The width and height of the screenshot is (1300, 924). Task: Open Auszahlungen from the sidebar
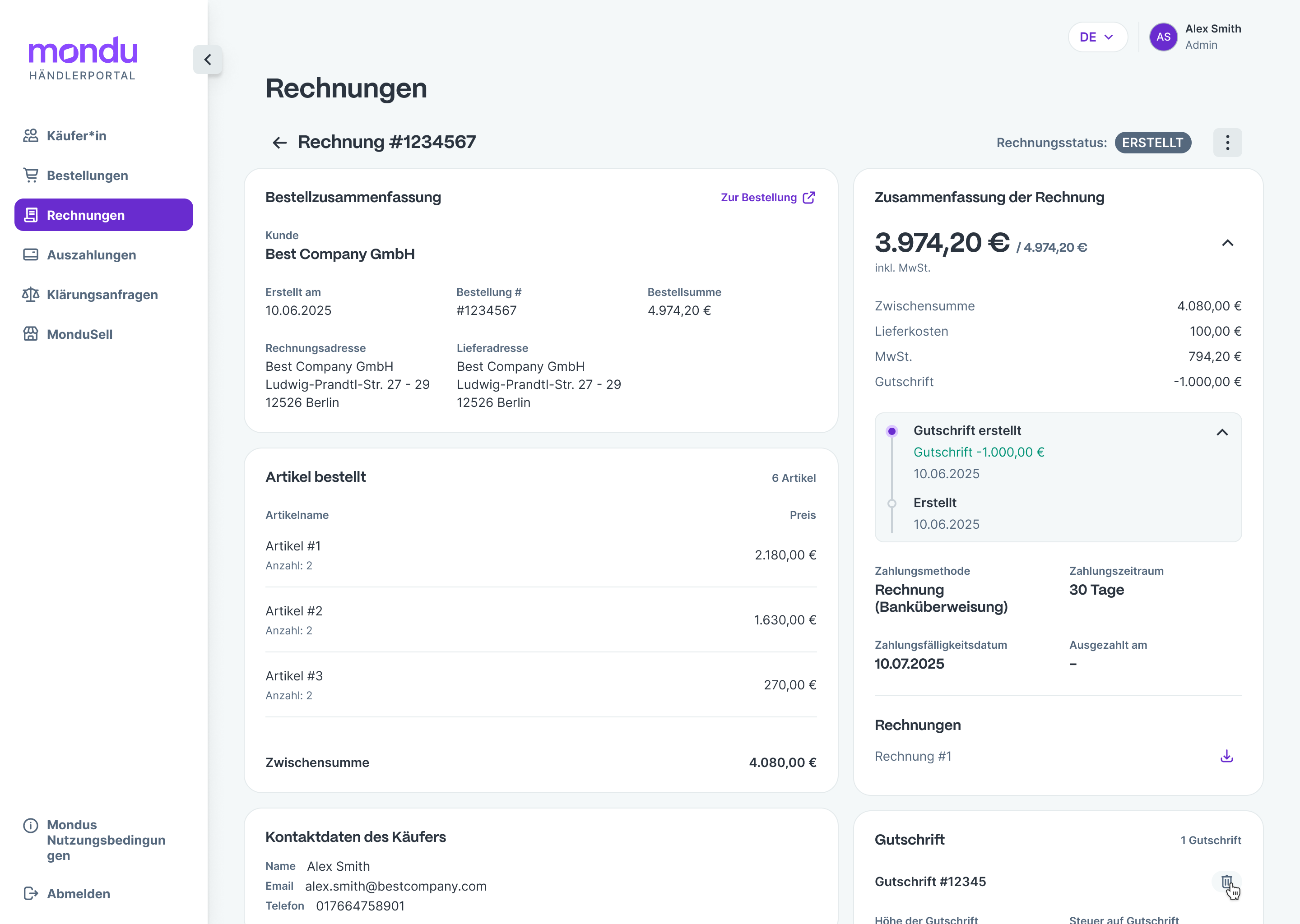pos(91,255)
